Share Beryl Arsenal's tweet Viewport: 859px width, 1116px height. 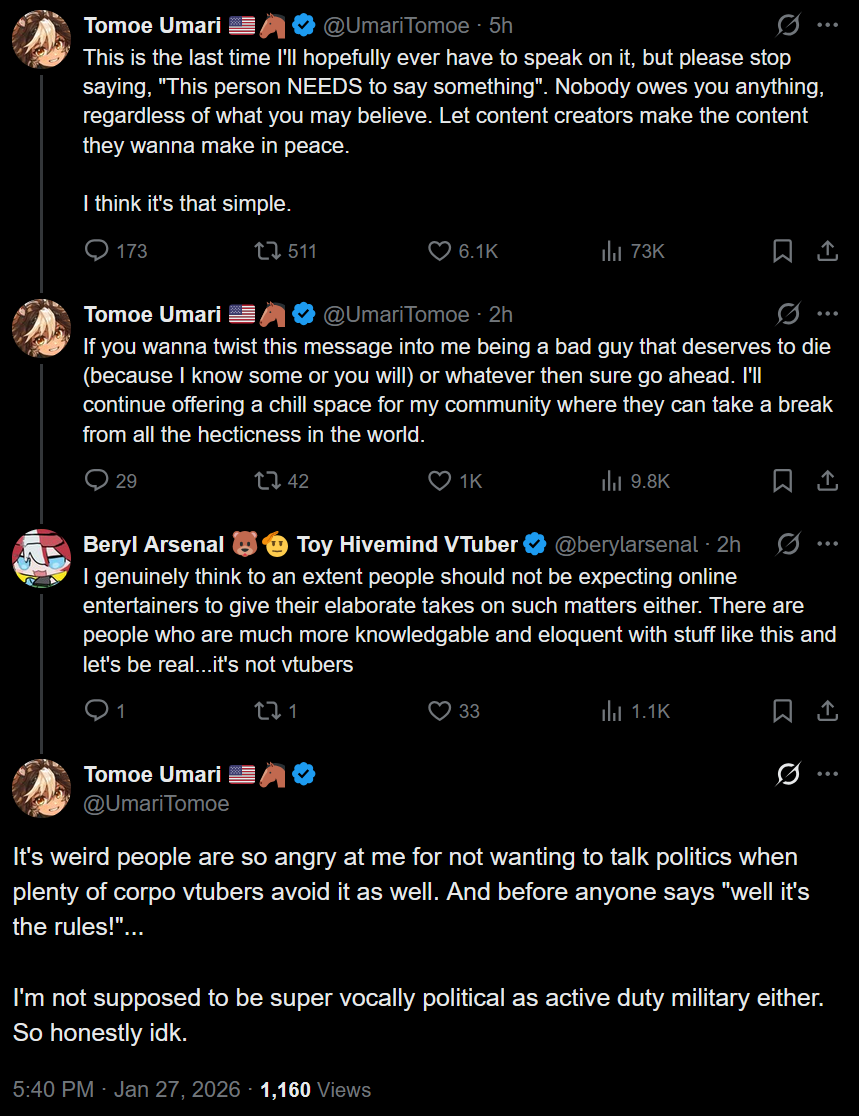827,711
